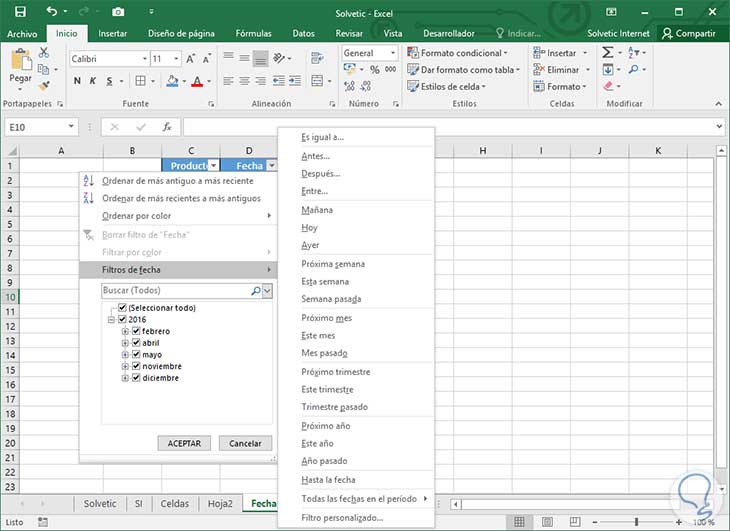The width and height of the screenshot is (730, 531).
Task: Click the Cancelar button
Action: (x=245, y=443)
